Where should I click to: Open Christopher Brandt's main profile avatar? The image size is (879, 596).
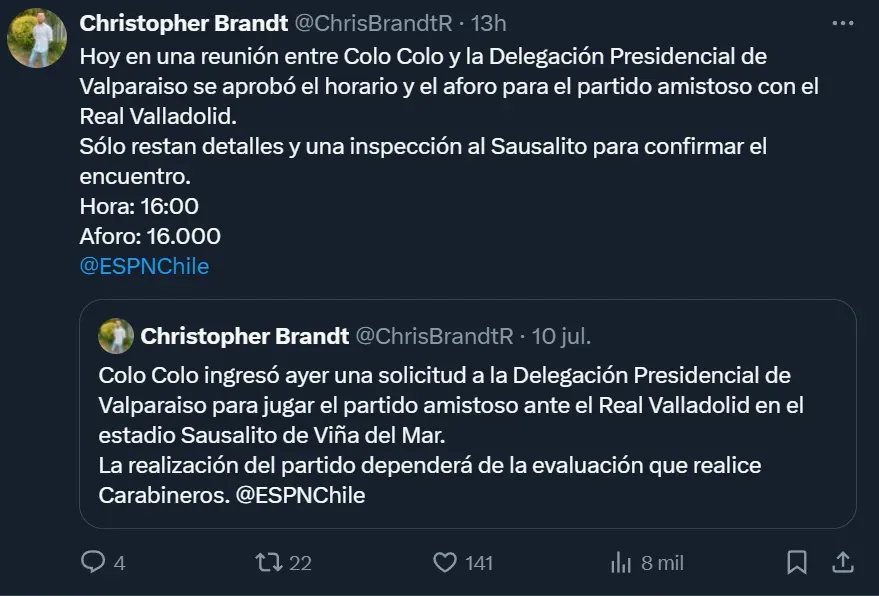point(37,38)
